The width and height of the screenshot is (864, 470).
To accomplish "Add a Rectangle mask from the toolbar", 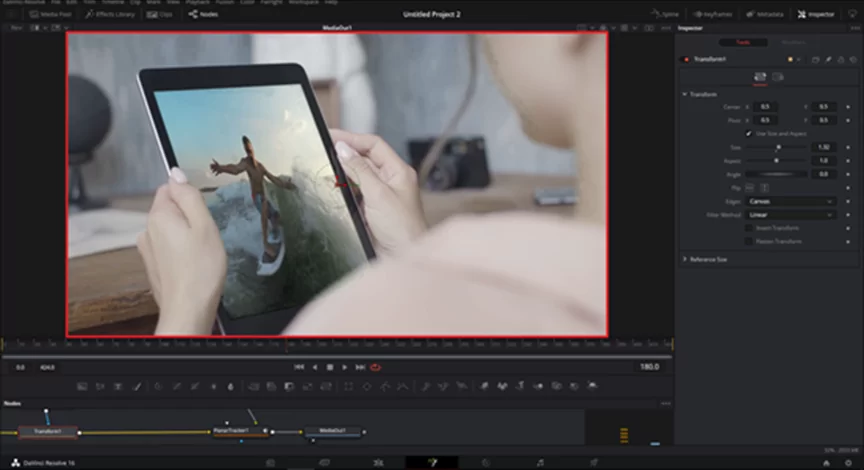I will (x=349, y=387).
